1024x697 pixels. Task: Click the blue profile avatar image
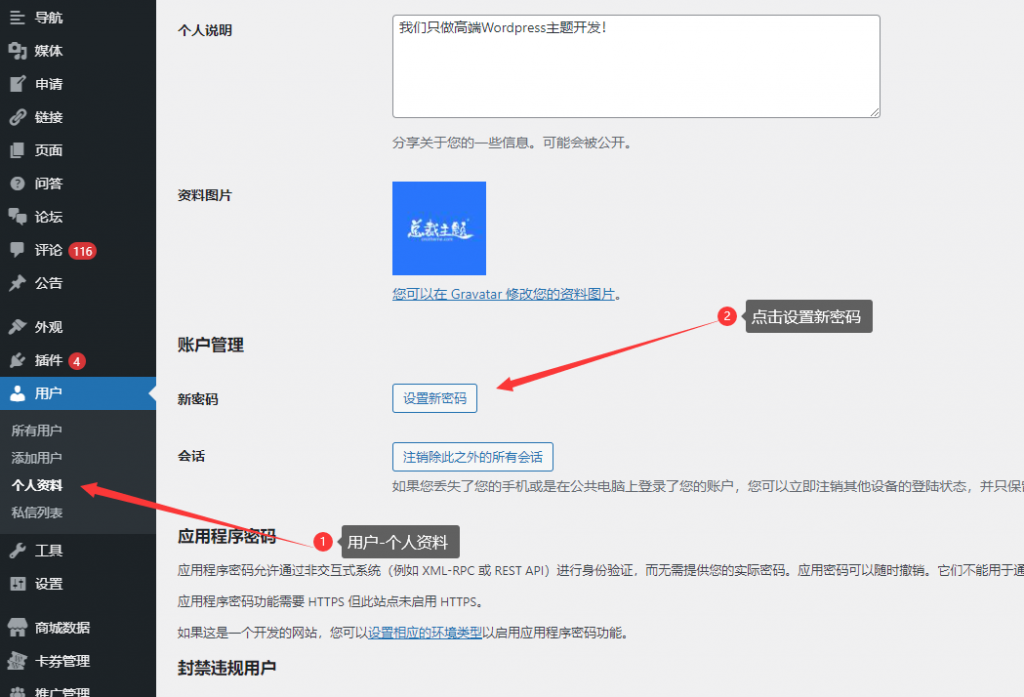(x=439, y=228)
